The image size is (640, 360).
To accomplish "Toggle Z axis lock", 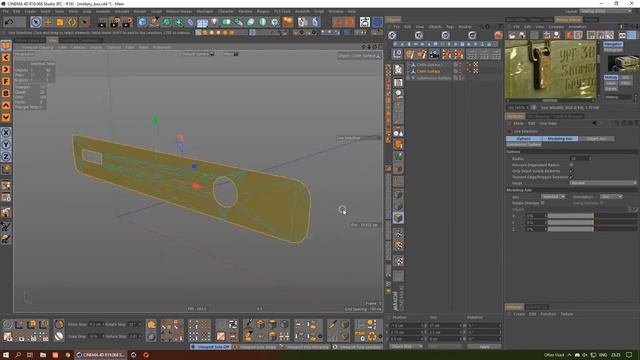I will (x=6, y=156).
